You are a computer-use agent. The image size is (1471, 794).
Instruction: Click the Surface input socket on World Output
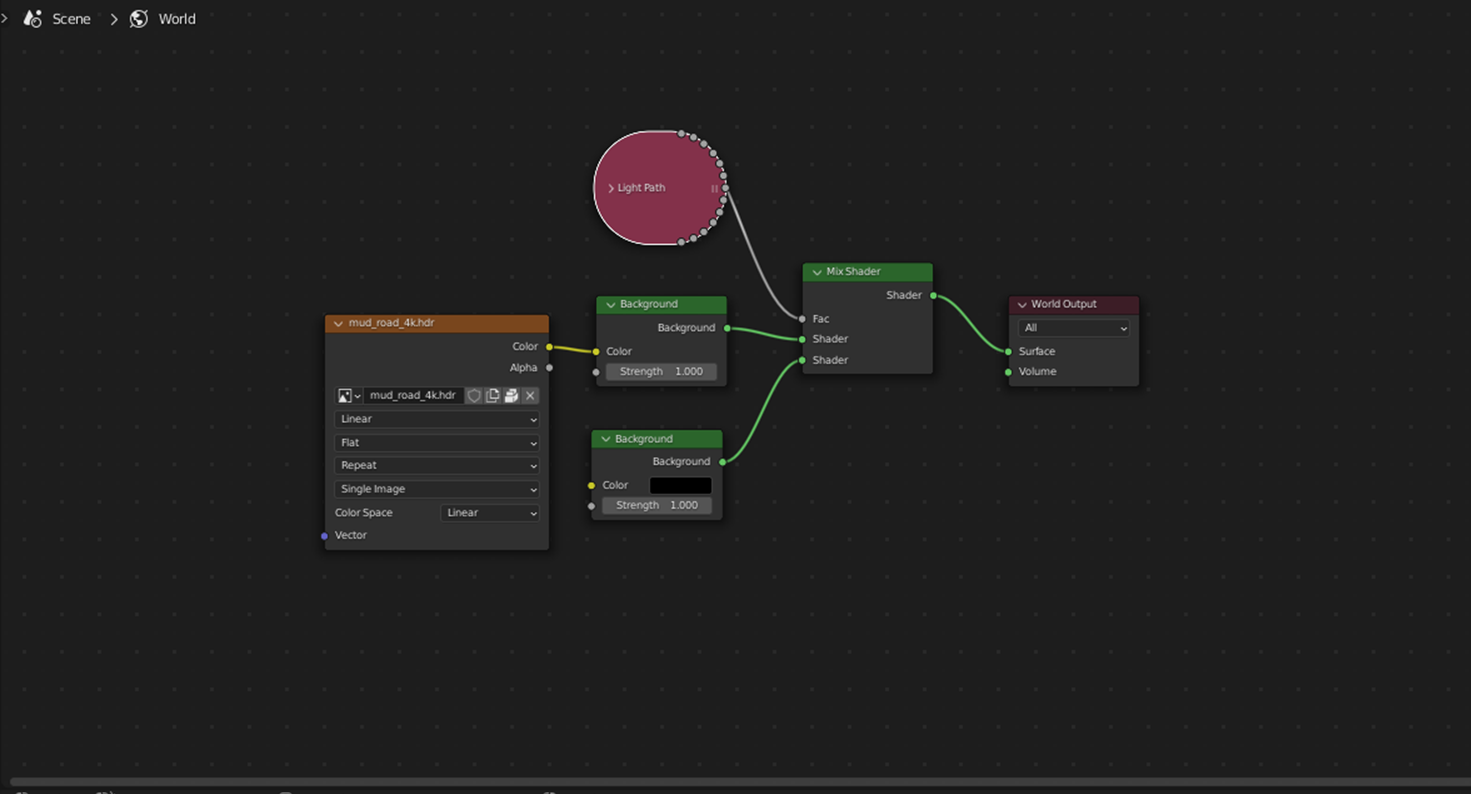[1008, 352]
